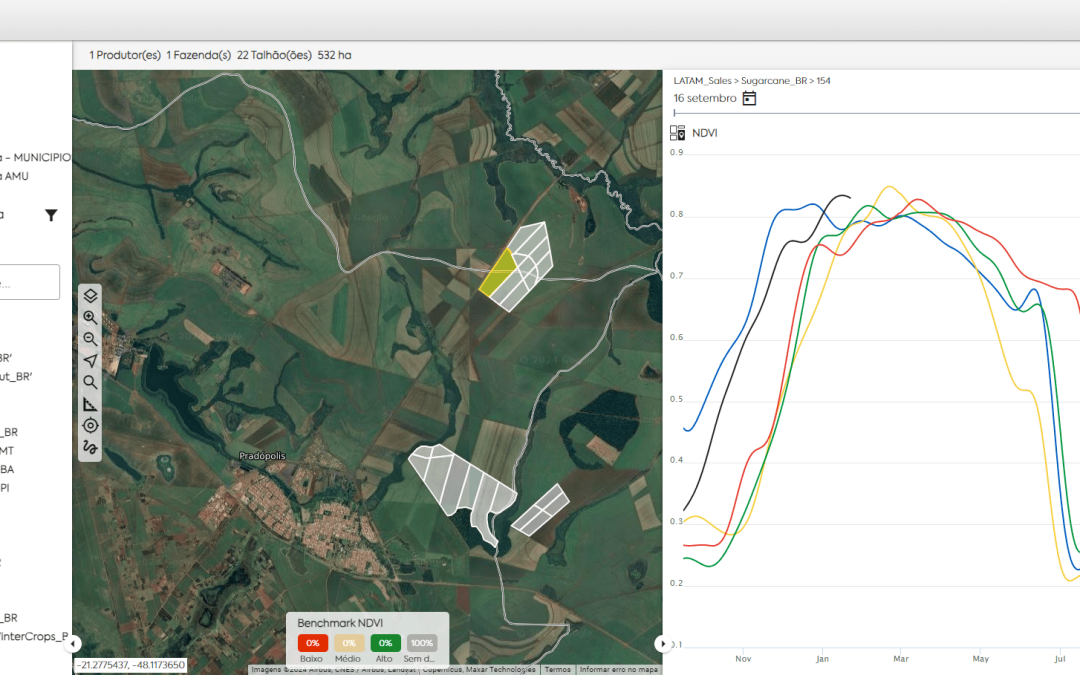Open the map layers selector
1080x675 pixels.
[90, 296]
